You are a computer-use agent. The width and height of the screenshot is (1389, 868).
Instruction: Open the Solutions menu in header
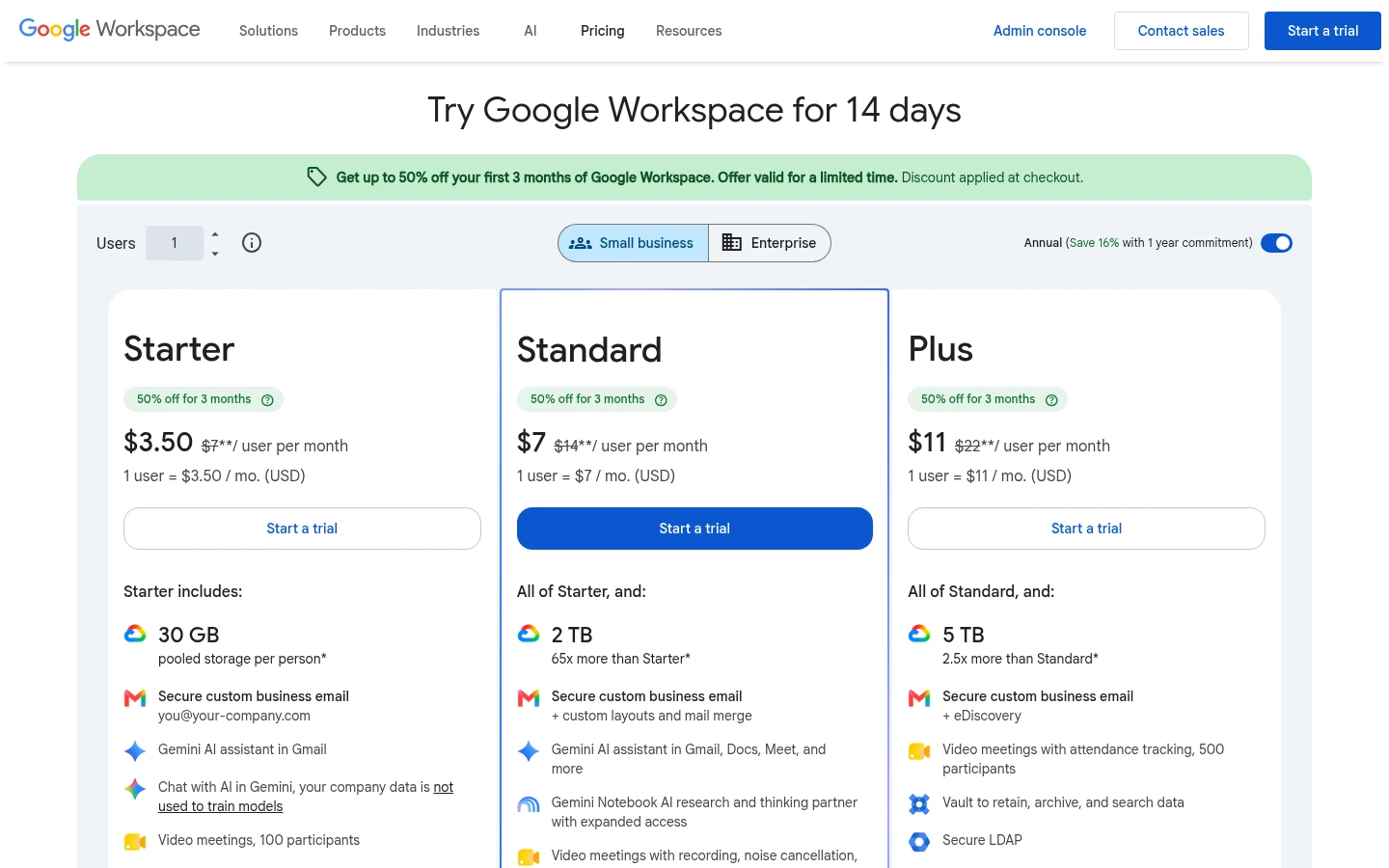click(268, 31)
